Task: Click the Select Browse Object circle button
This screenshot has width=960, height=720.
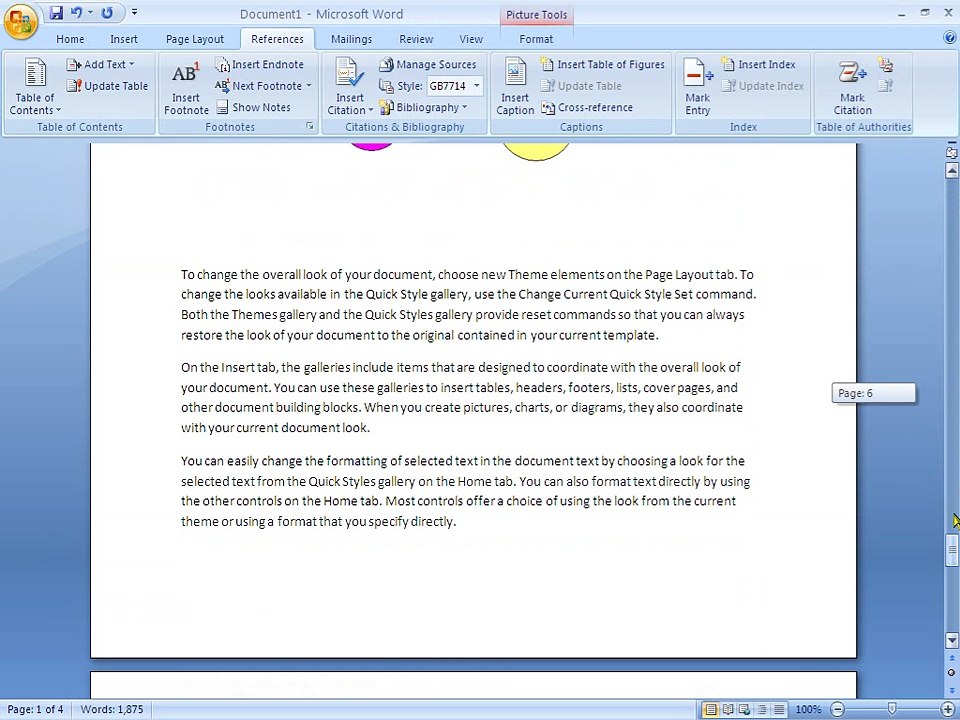Action: pos(951,672)
